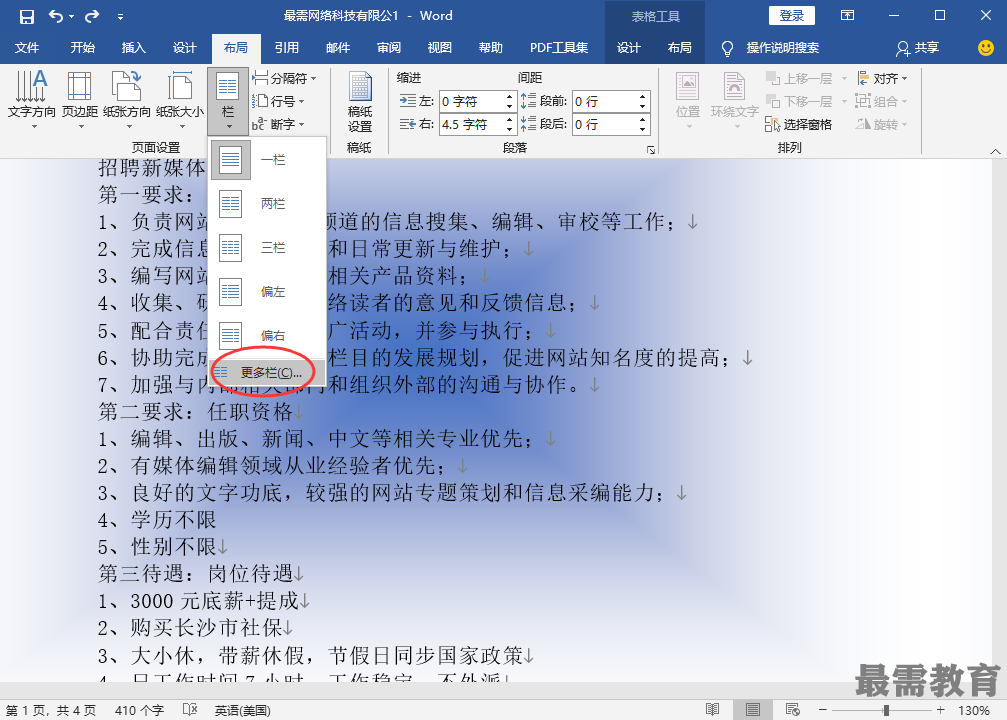Open the 文件 file tab
Image resolution: width=1007 pixels, height=720 pixels.
click(27, 48)
